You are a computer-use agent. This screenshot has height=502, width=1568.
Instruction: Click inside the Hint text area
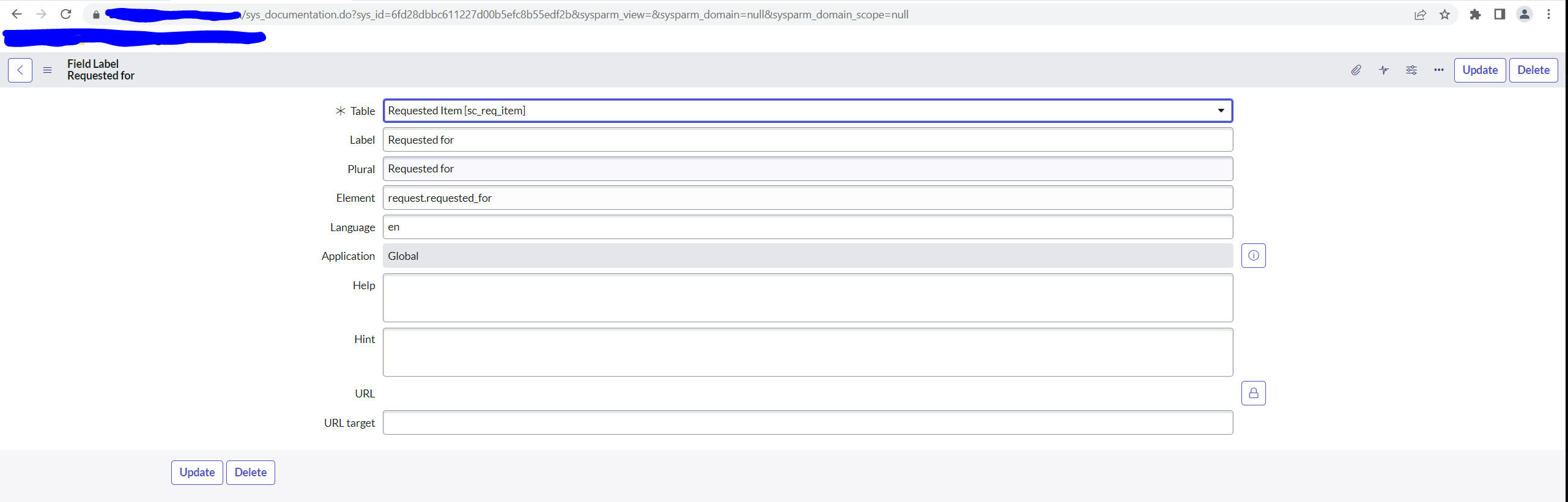808,352
